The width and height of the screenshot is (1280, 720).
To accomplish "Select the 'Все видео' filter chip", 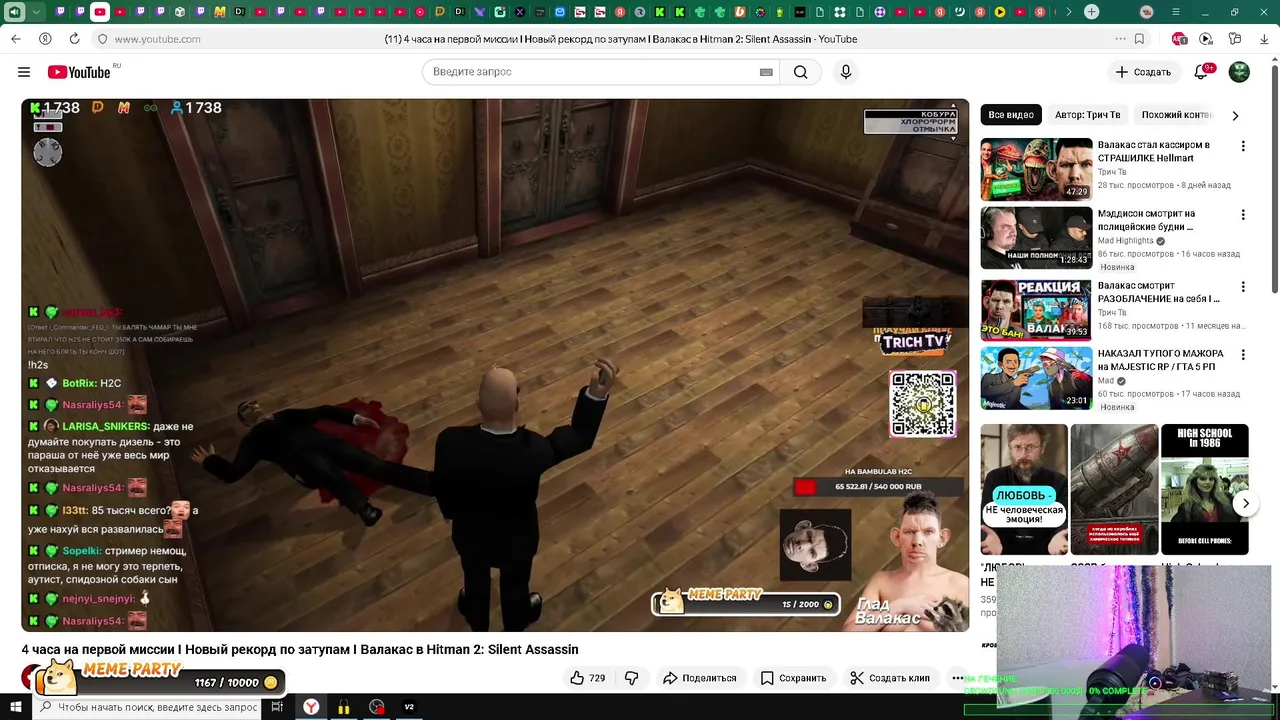I will [1011, 115].
